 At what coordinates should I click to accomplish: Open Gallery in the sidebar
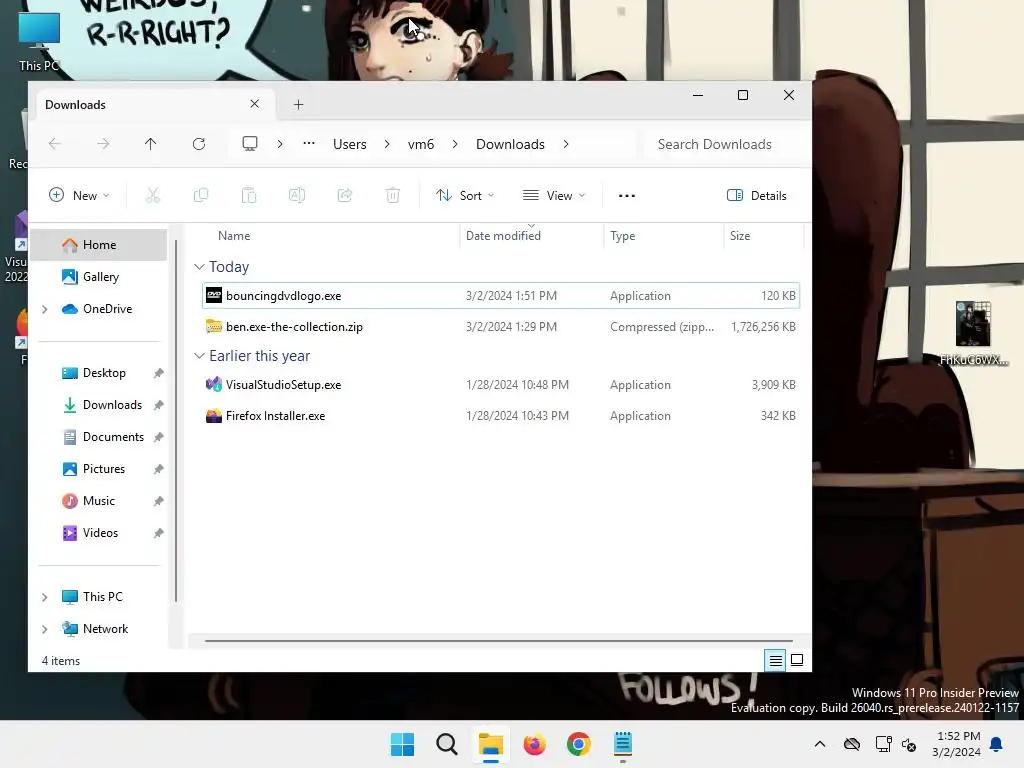tap(99, 277)
